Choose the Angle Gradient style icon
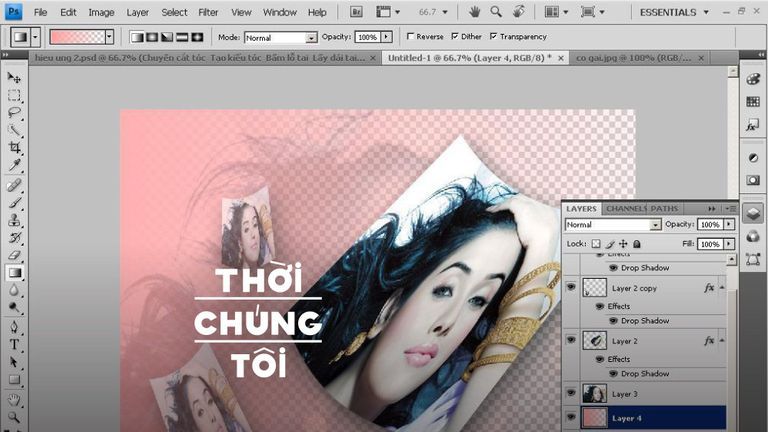Screen dimensions: 768x432 [x=167, y=37]
